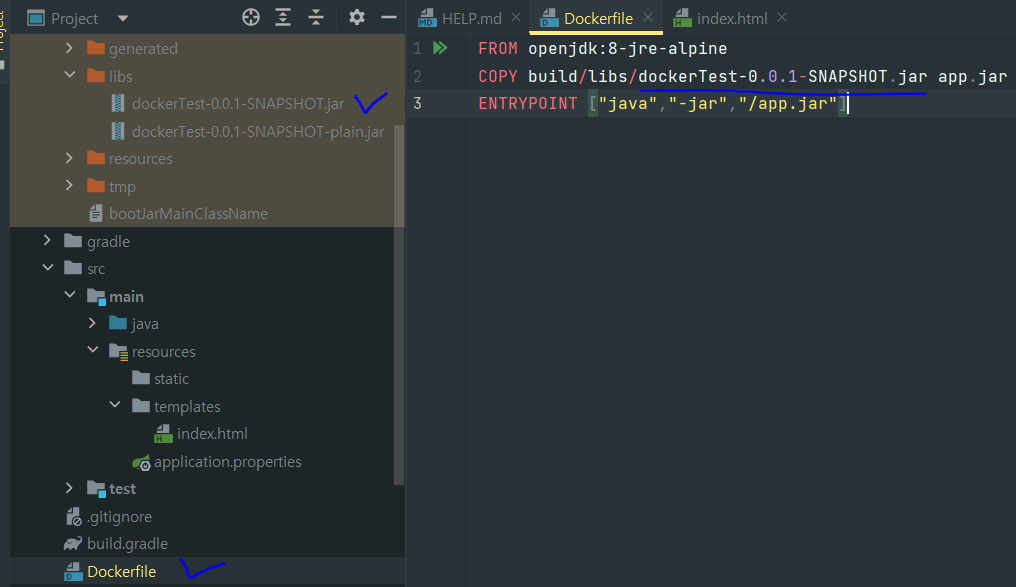
Task: Close the Dockerfile tab
Action: point(648,17)
